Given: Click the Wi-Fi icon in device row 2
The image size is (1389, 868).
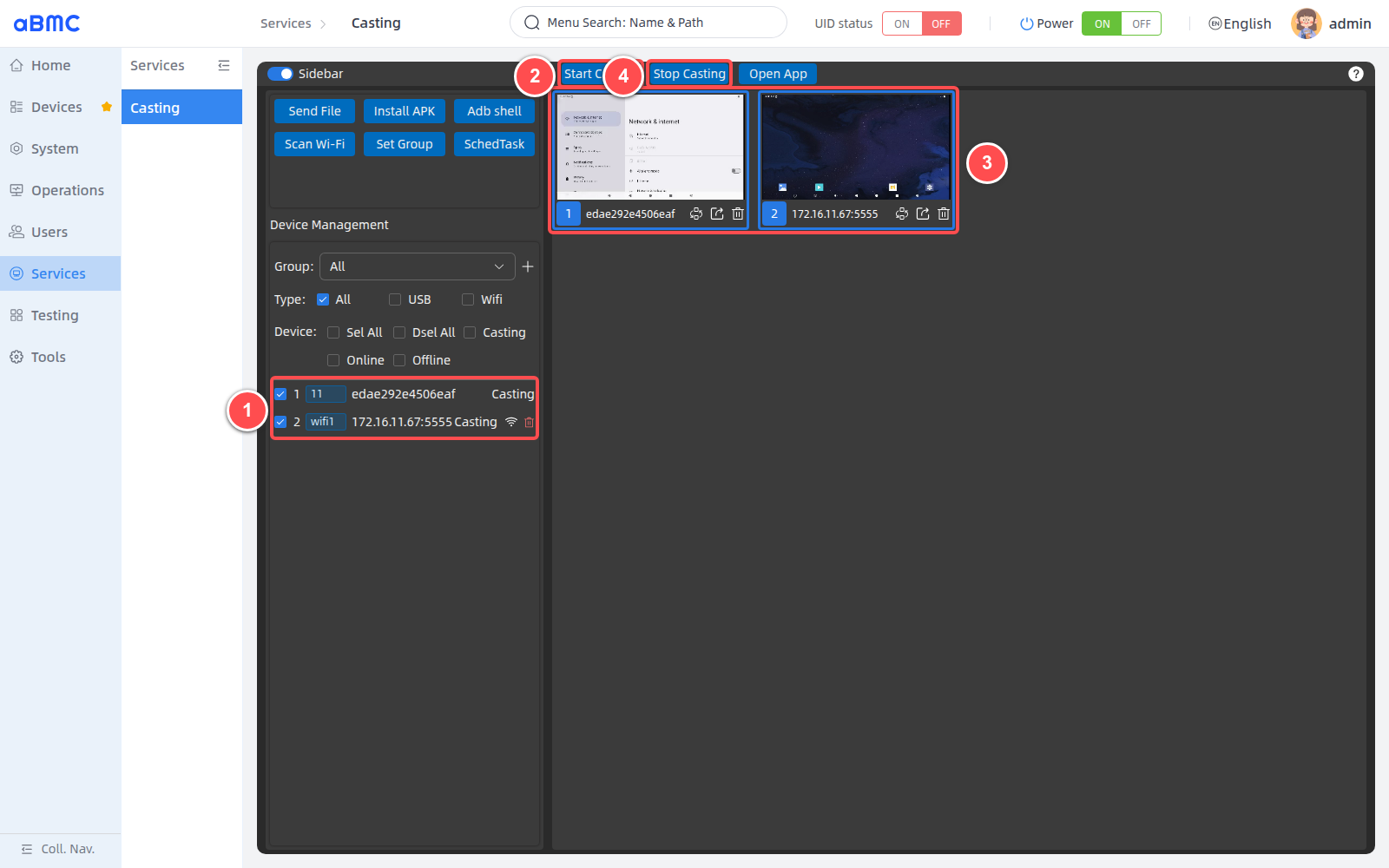Looking at the screenshot, I should (511, 422).
